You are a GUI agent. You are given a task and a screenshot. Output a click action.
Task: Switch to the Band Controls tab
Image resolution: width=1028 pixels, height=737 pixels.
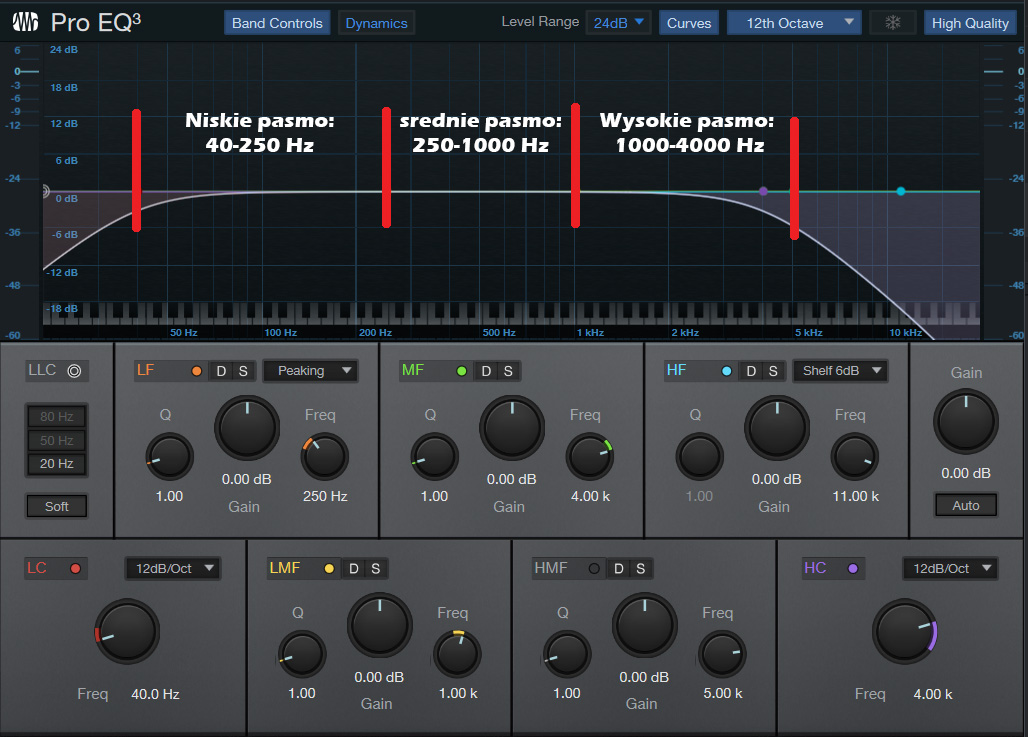pos(277,23)
